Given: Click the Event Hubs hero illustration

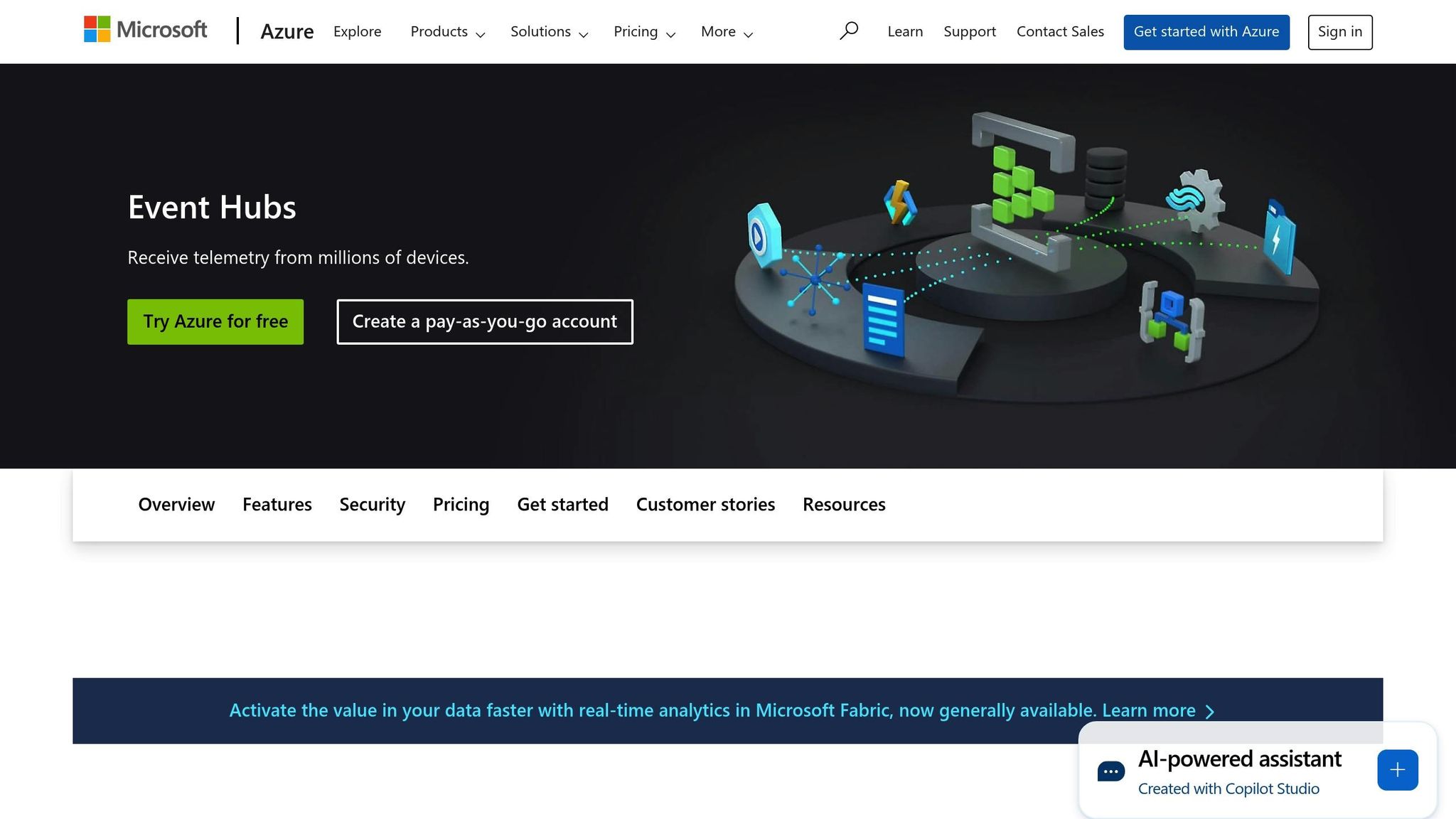Looking at the screenshot, I should pyautogui.click(x=1026, y=257).
